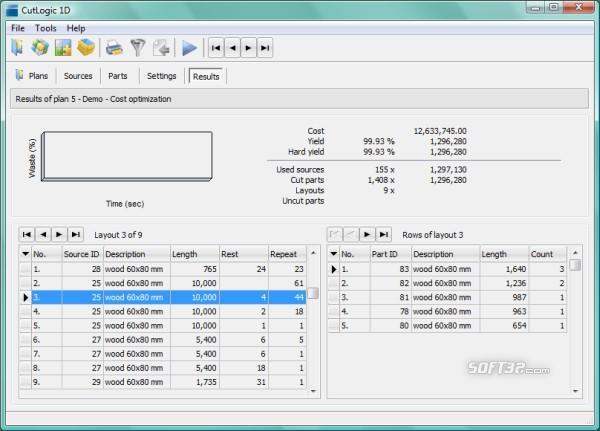Click rows table scrollbar thumb

pos(575,265)
